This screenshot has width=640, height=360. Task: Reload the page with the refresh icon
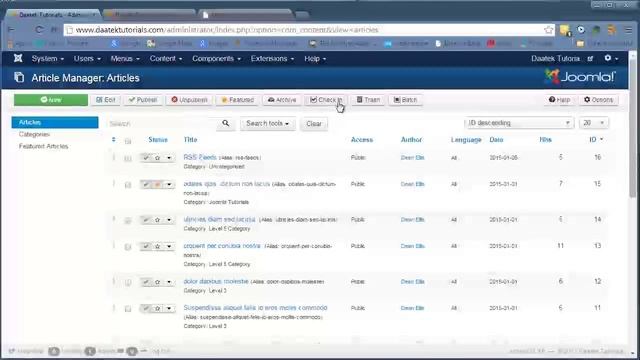coord(39,30)
